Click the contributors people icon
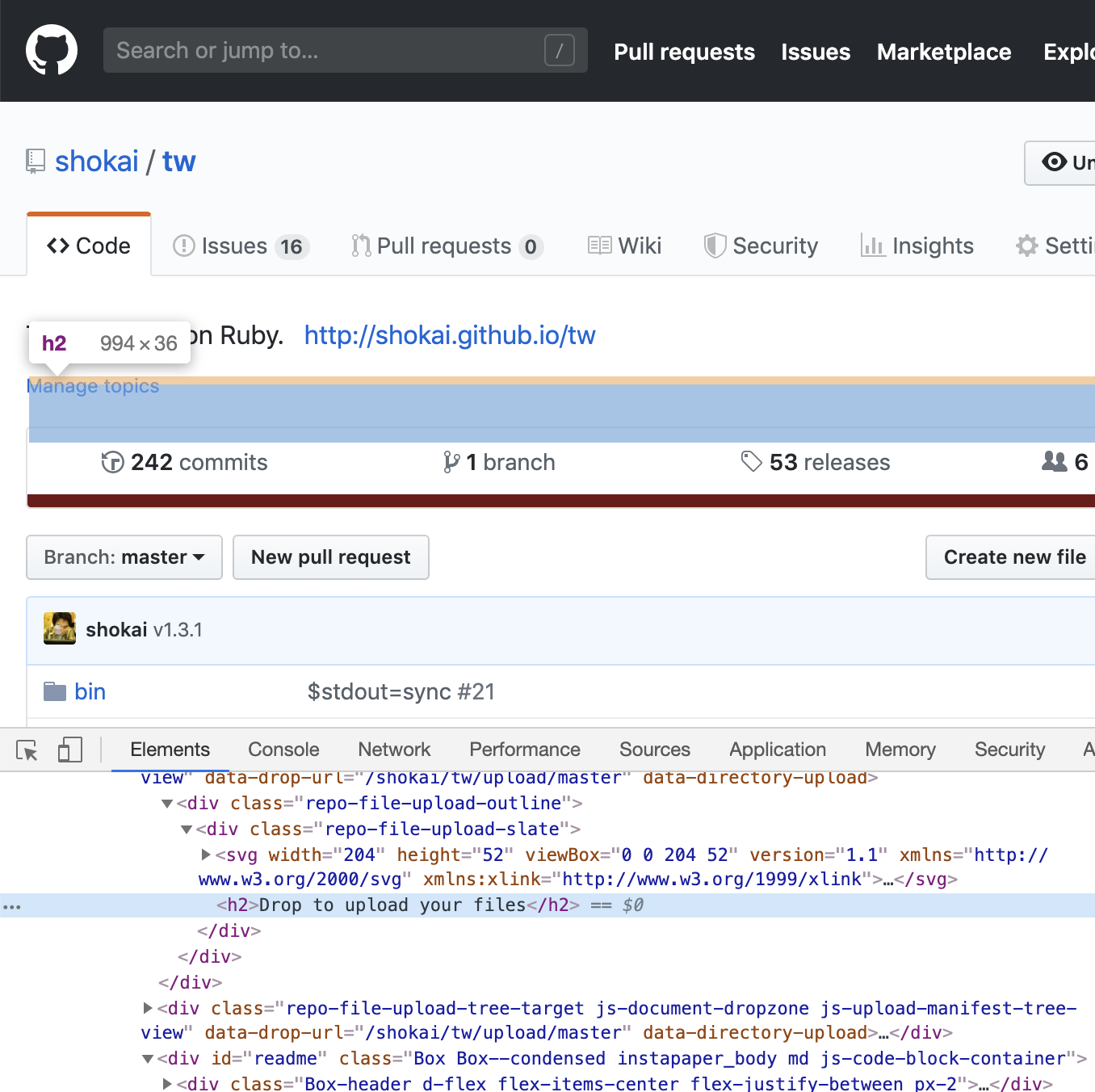The height and width of the screenshot is (1092, 1095). coord(1054,461)
